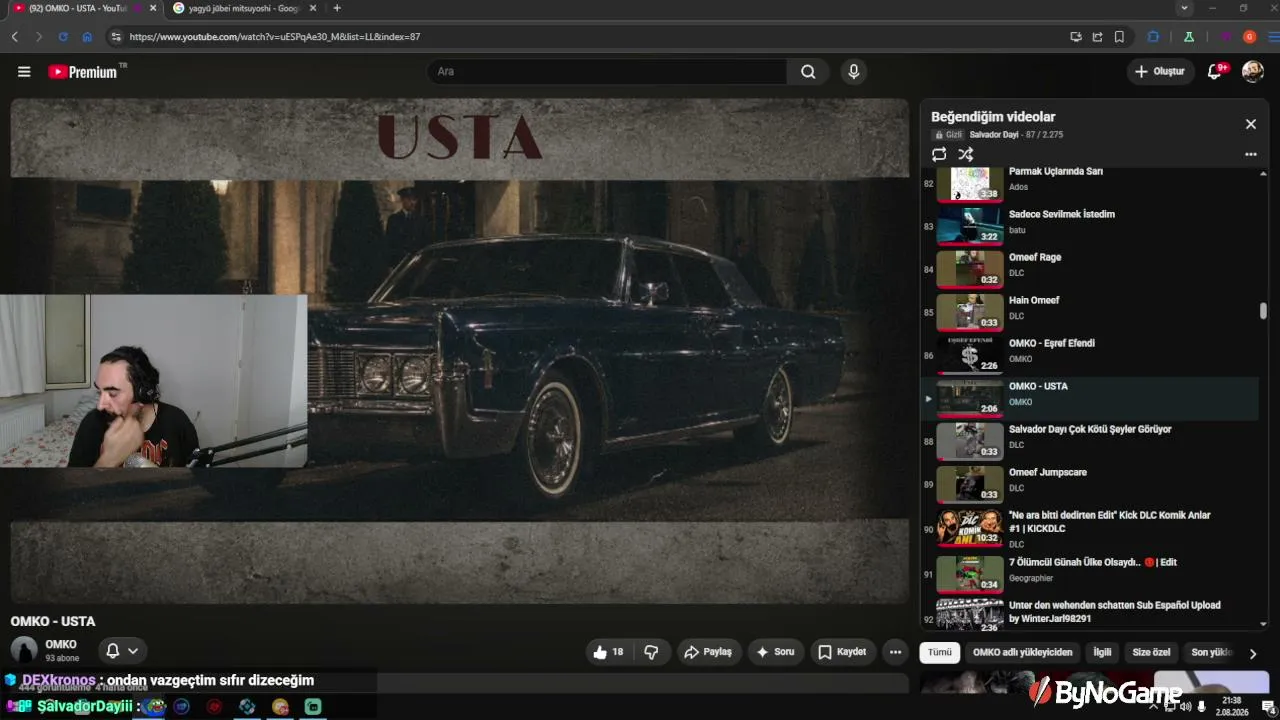Open the taskbar microphone icon

click(x=1201, y=706)
